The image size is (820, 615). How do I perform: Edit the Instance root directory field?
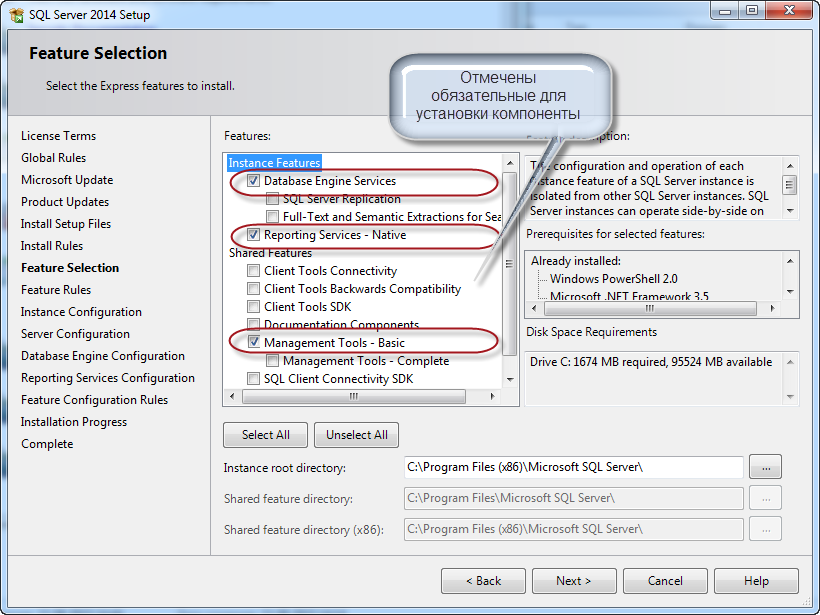(574, 467)
